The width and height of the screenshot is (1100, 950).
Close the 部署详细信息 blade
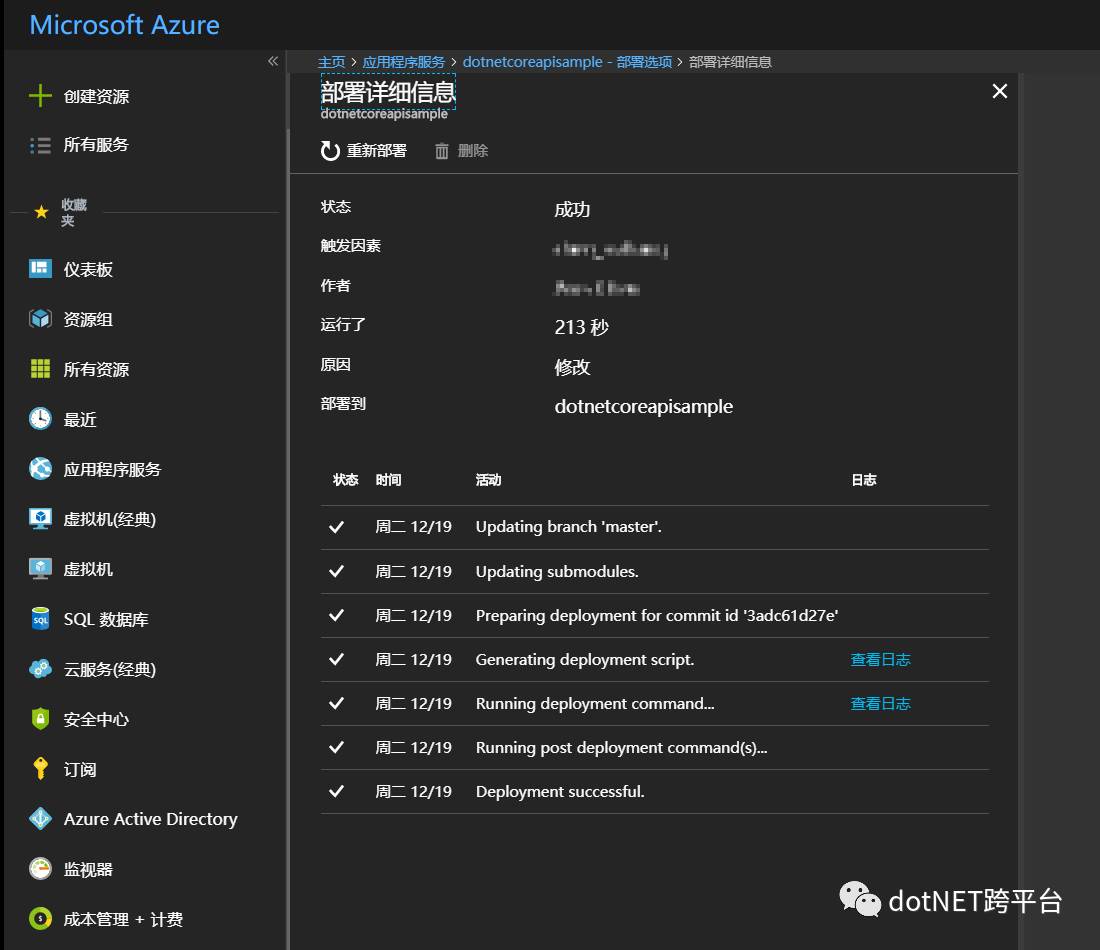point(1000,91)
